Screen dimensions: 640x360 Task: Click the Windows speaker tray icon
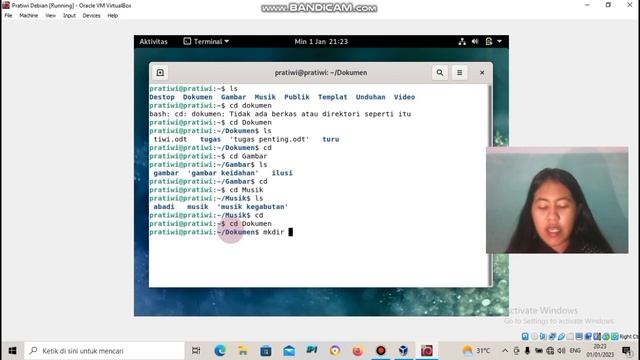tap(562, 351)
